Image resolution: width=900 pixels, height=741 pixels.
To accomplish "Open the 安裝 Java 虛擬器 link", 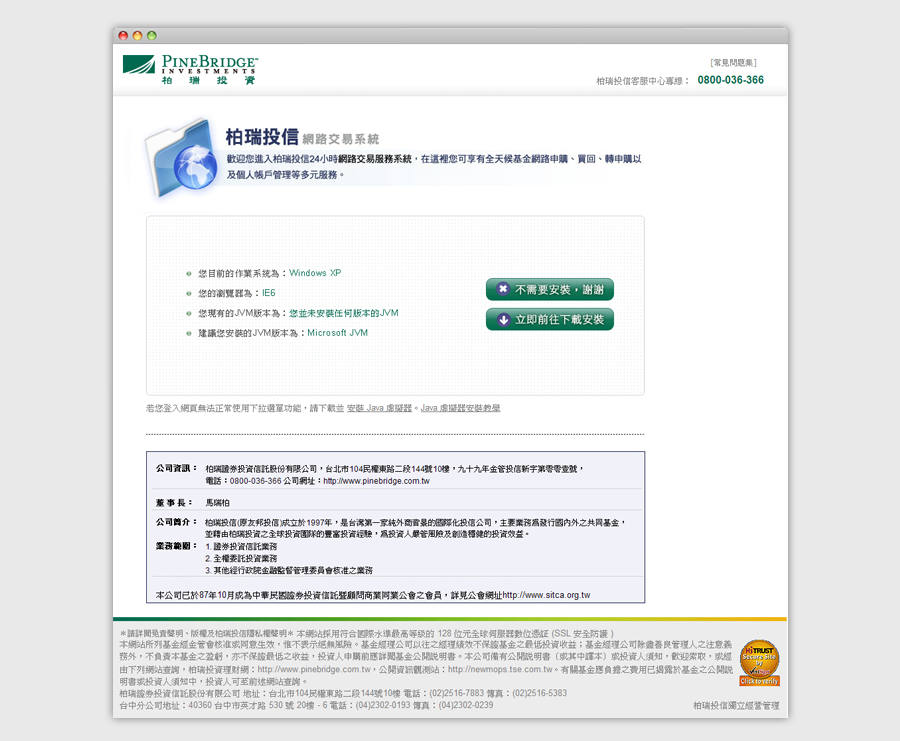I will (x=379, y=408).
